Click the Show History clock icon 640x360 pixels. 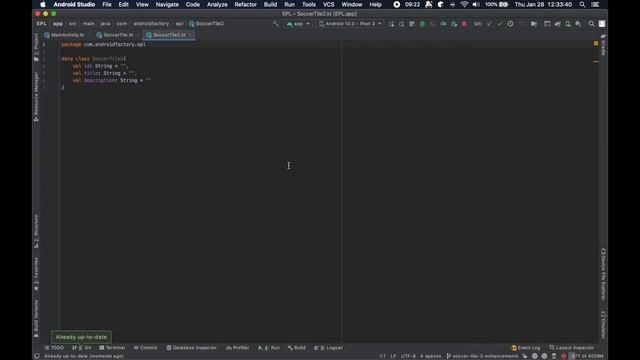(510, 24)
